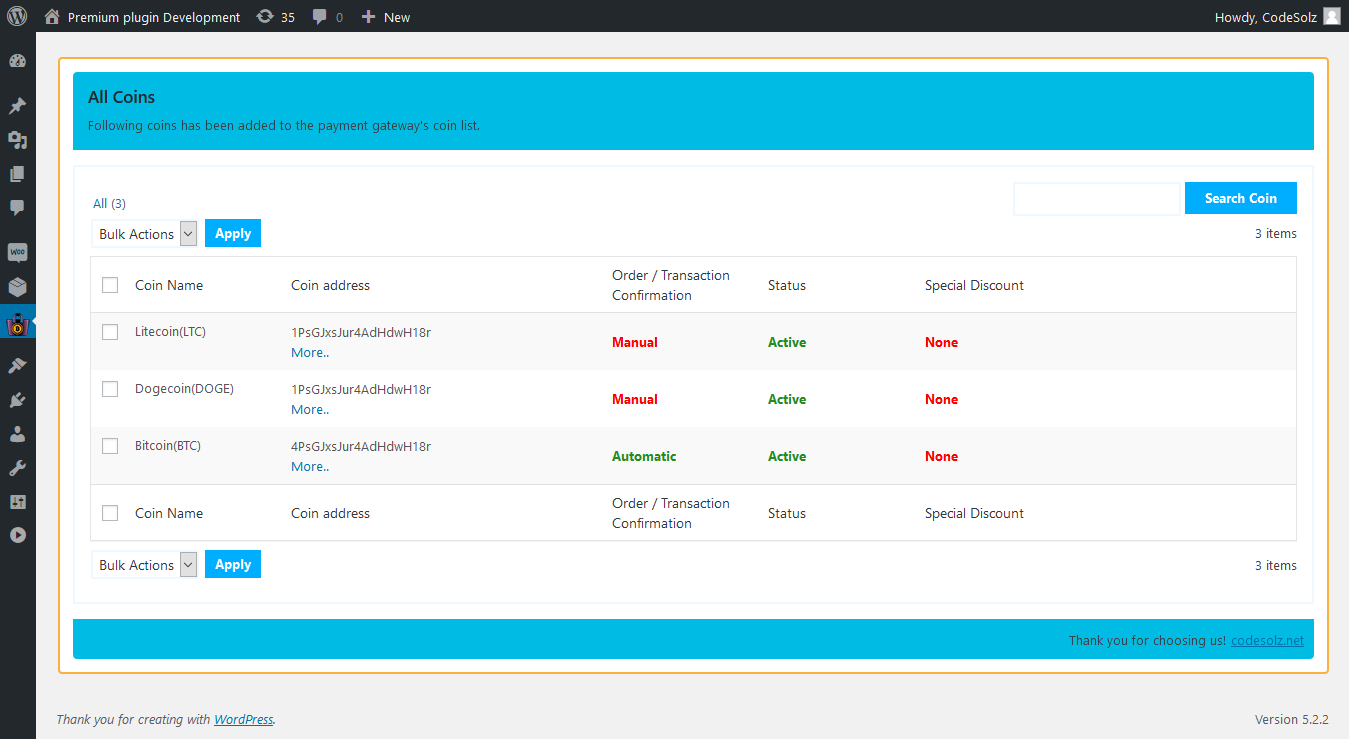Click into the coin search input field
This screenshot has width=1349, height=739.
coord(1097,199)
